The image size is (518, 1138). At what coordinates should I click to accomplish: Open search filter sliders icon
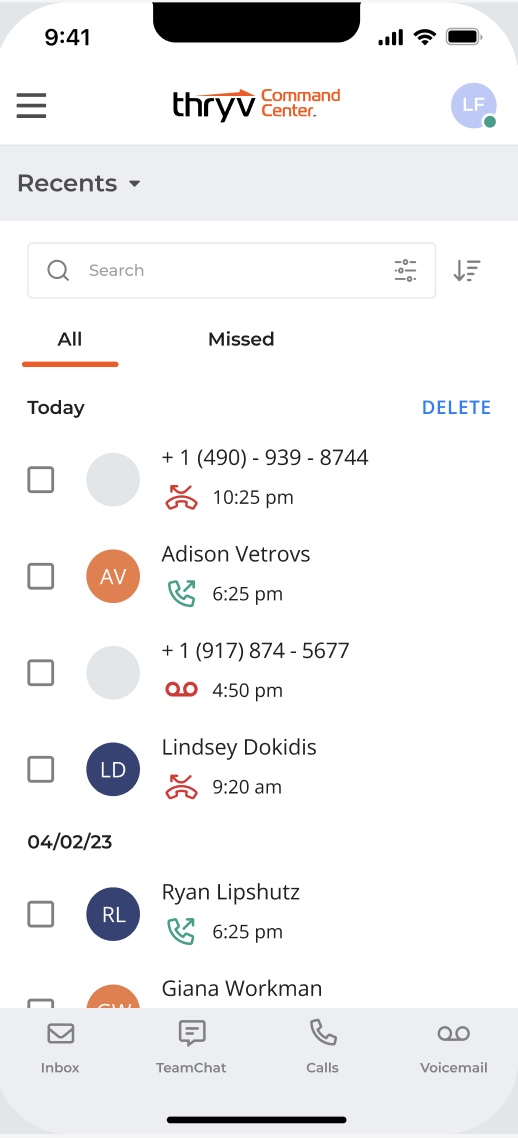(x=406, y=270)
